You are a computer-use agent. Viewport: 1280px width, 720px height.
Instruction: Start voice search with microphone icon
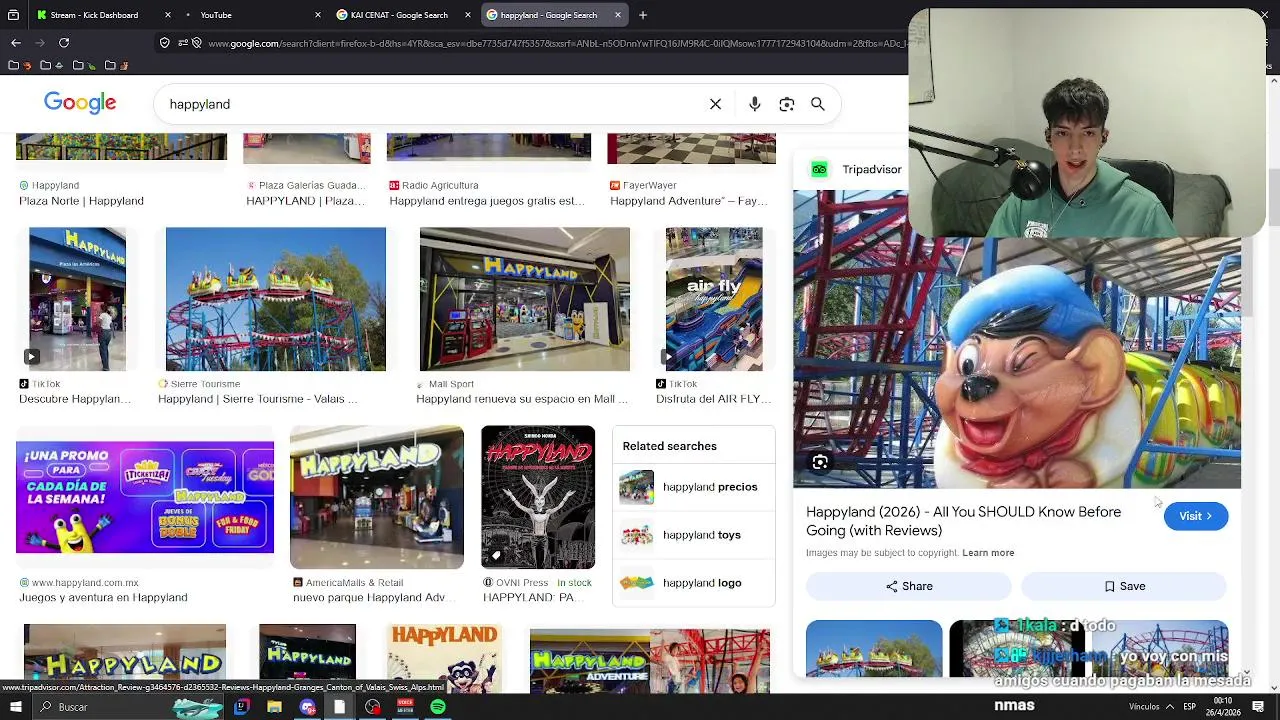(x=755, y=104)
